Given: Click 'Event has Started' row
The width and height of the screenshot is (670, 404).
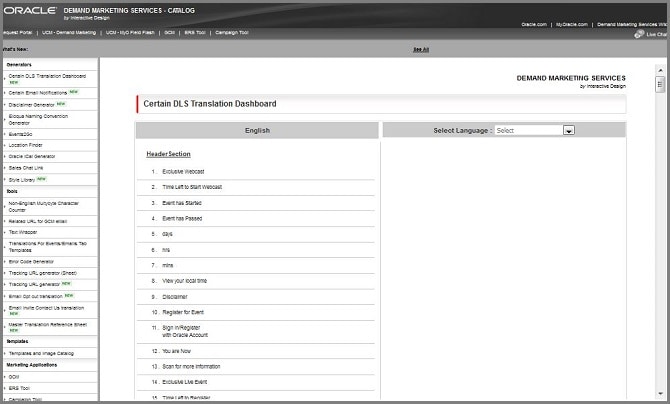Looking at the screenshot, I should pos(256,203).
